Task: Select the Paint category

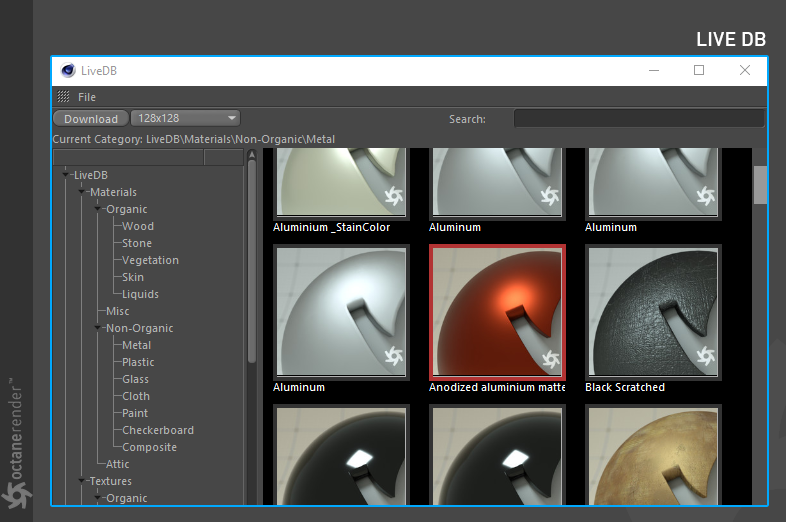Action: click(x=135, y=413)
